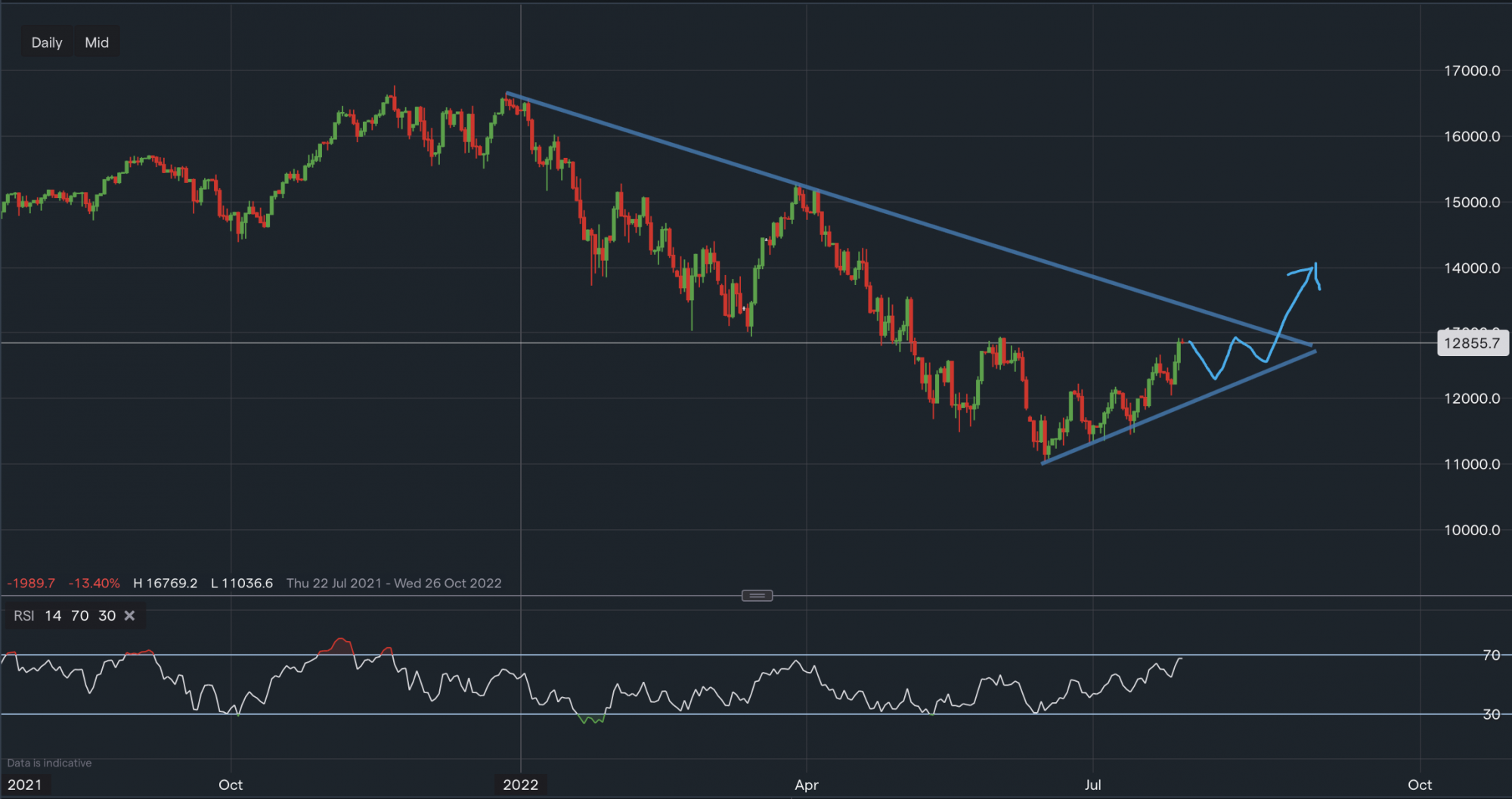Click the Apr marker on time axis
This screenshot has width=1512, height=799.
tap(807, 785)
